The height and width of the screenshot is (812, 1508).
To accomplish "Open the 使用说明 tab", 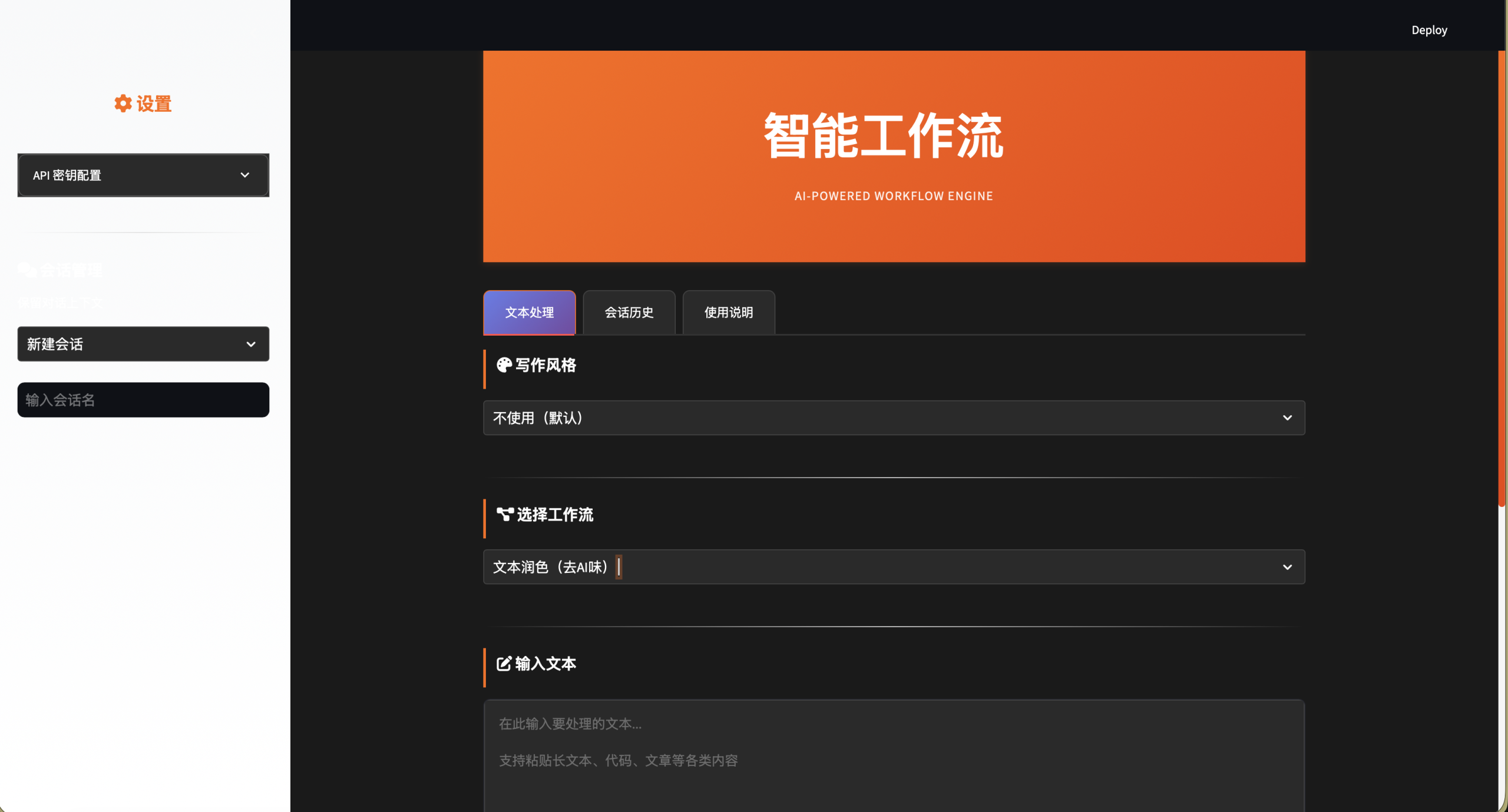I will (x=728, y=313).
